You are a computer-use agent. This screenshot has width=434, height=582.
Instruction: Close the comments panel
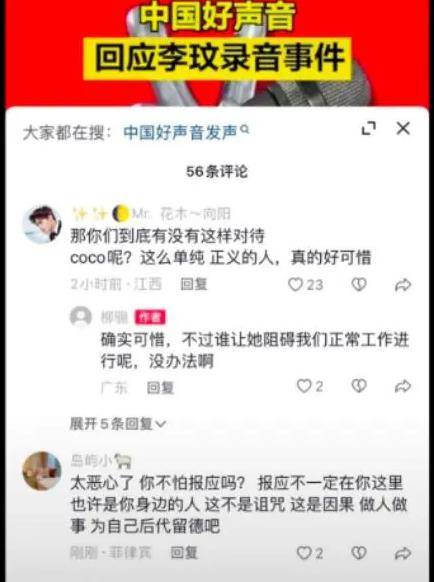coord(403,128)
